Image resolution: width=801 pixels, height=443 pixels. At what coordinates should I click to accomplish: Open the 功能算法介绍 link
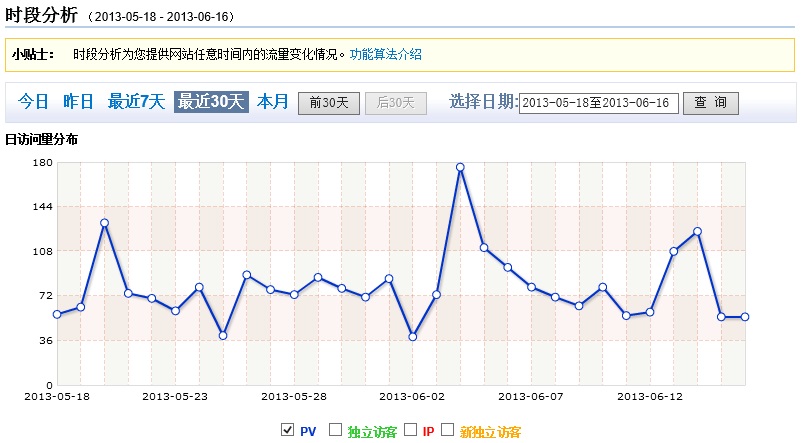coord(385,54)
